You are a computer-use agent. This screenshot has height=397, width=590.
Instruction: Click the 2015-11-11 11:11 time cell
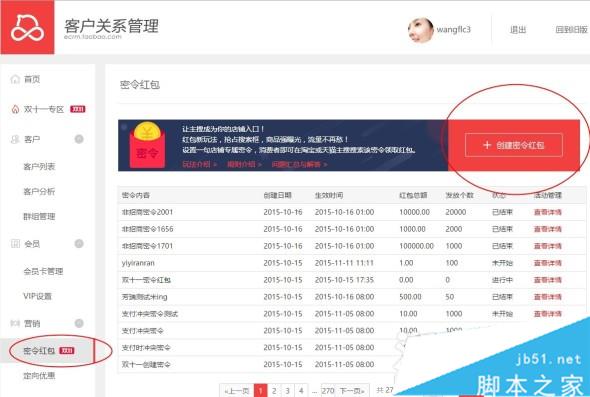344,263
